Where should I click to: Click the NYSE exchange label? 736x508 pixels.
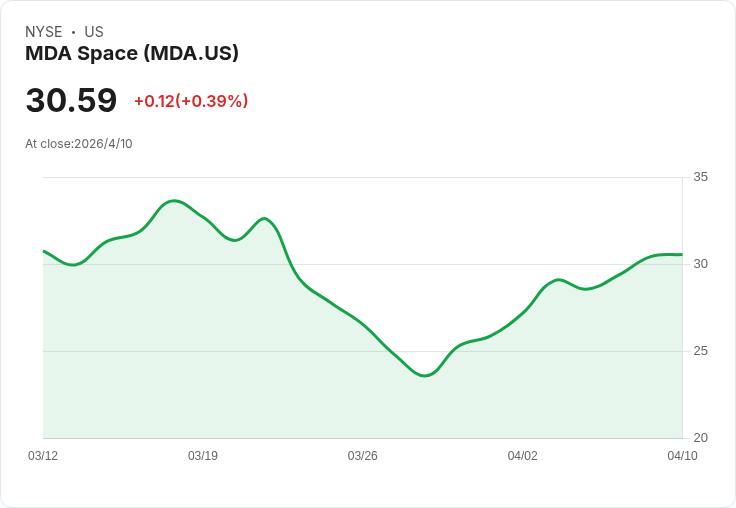[x=44, y=32]
